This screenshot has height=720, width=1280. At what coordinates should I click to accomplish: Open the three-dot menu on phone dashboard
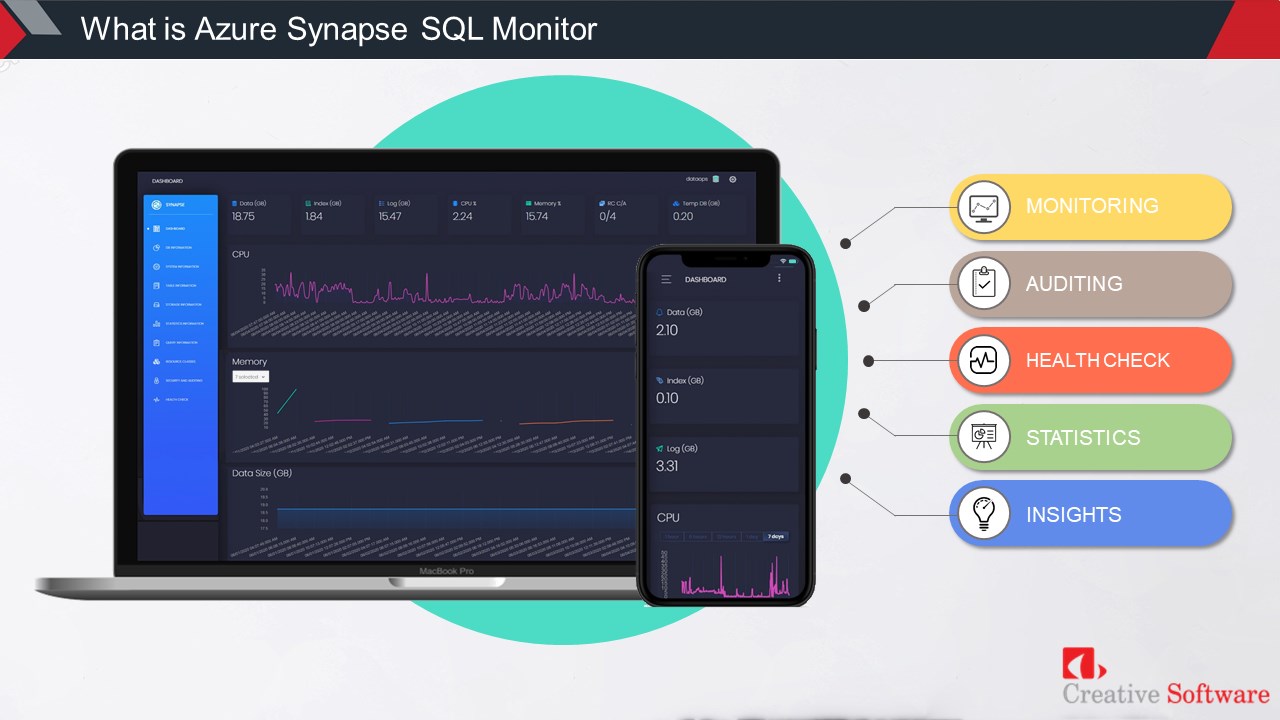pyautogui.click(x=779, y=278)
